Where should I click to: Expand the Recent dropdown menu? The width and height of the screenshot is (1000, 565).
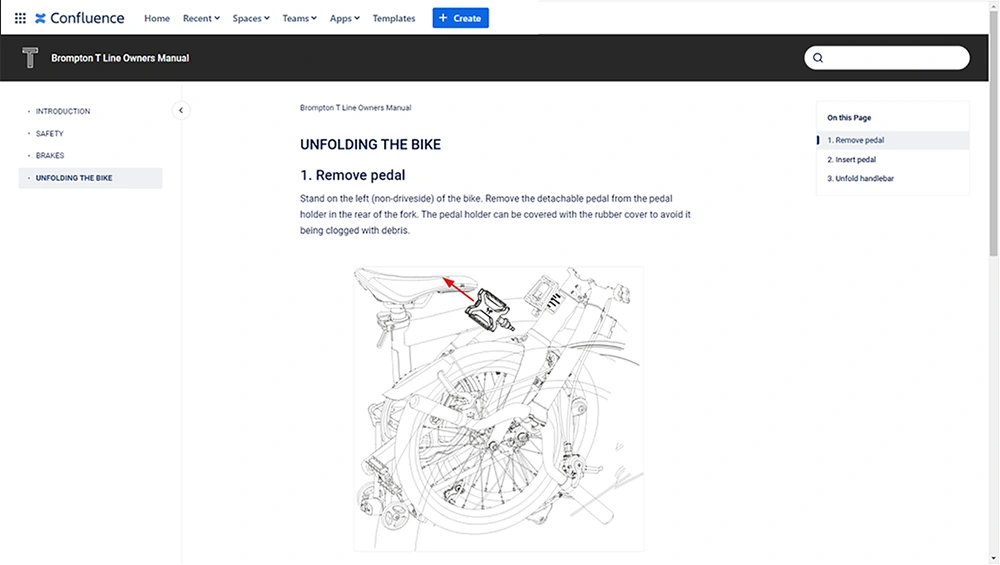coord(202,18)
